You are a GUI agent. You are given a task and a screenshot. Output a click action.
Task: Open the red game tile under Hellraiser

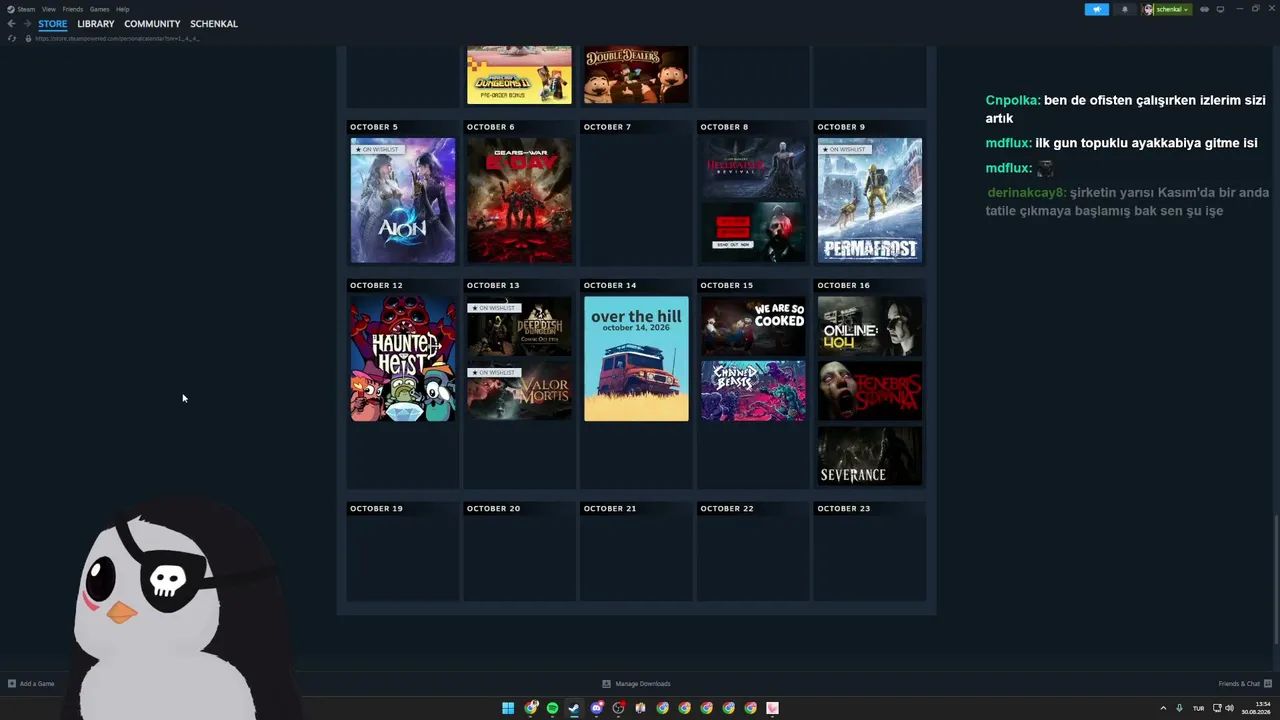pyautogui.click(x=753, y=233)
